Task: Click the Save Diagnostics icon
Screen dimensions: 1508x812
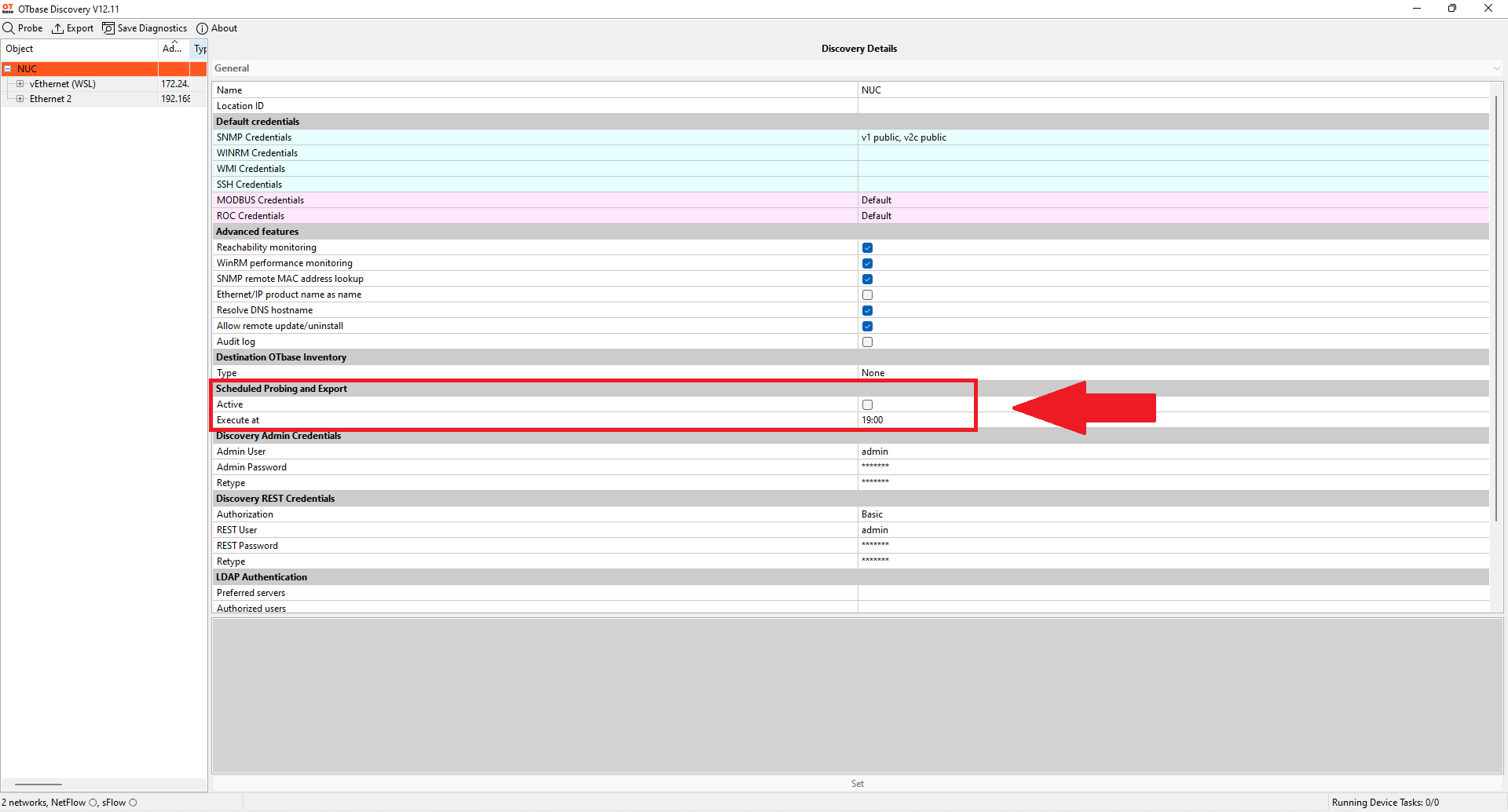Action: pos(108,28)
